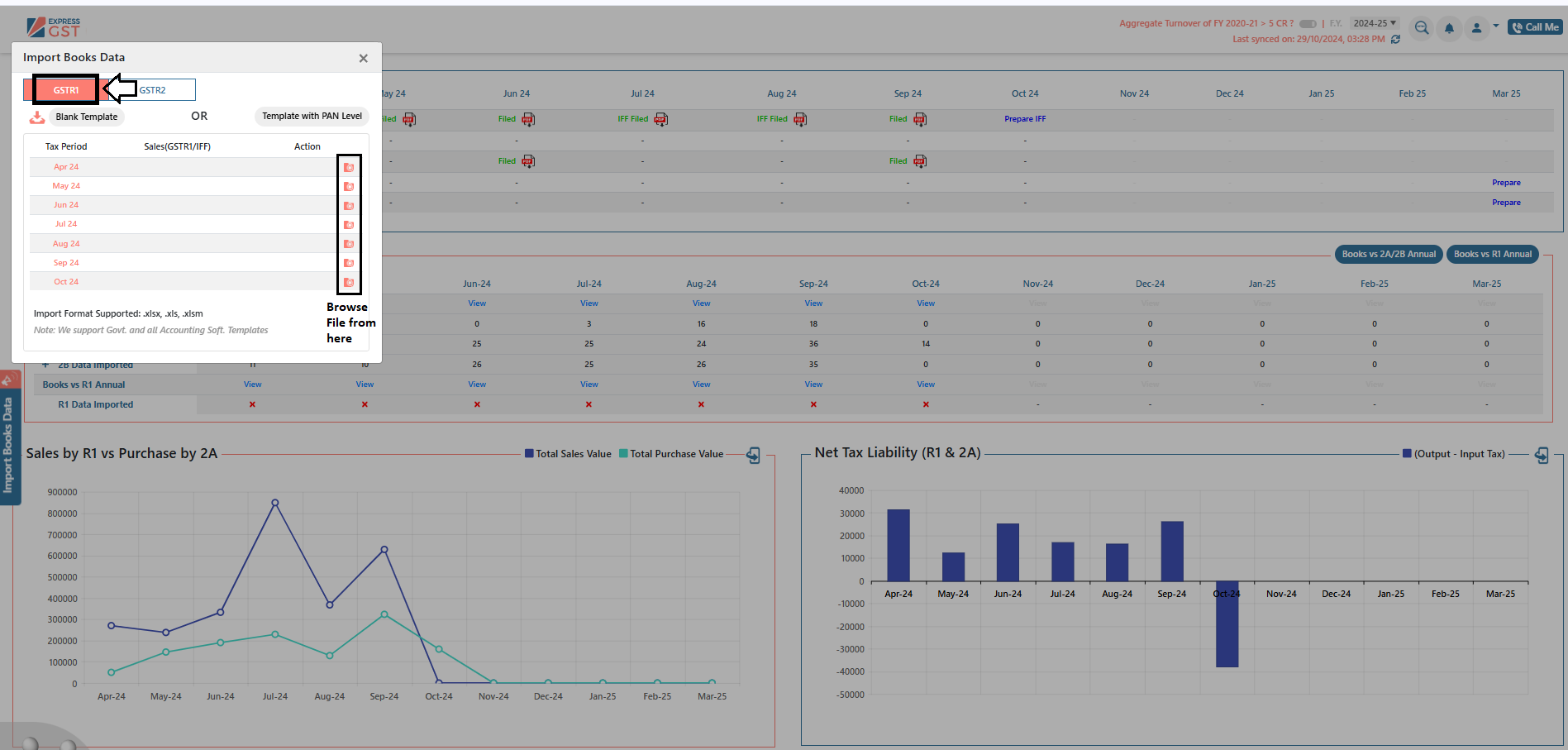Open Books vs R1 Annual button
This screenshot has width=1568, height=750.
(1493, 254)
